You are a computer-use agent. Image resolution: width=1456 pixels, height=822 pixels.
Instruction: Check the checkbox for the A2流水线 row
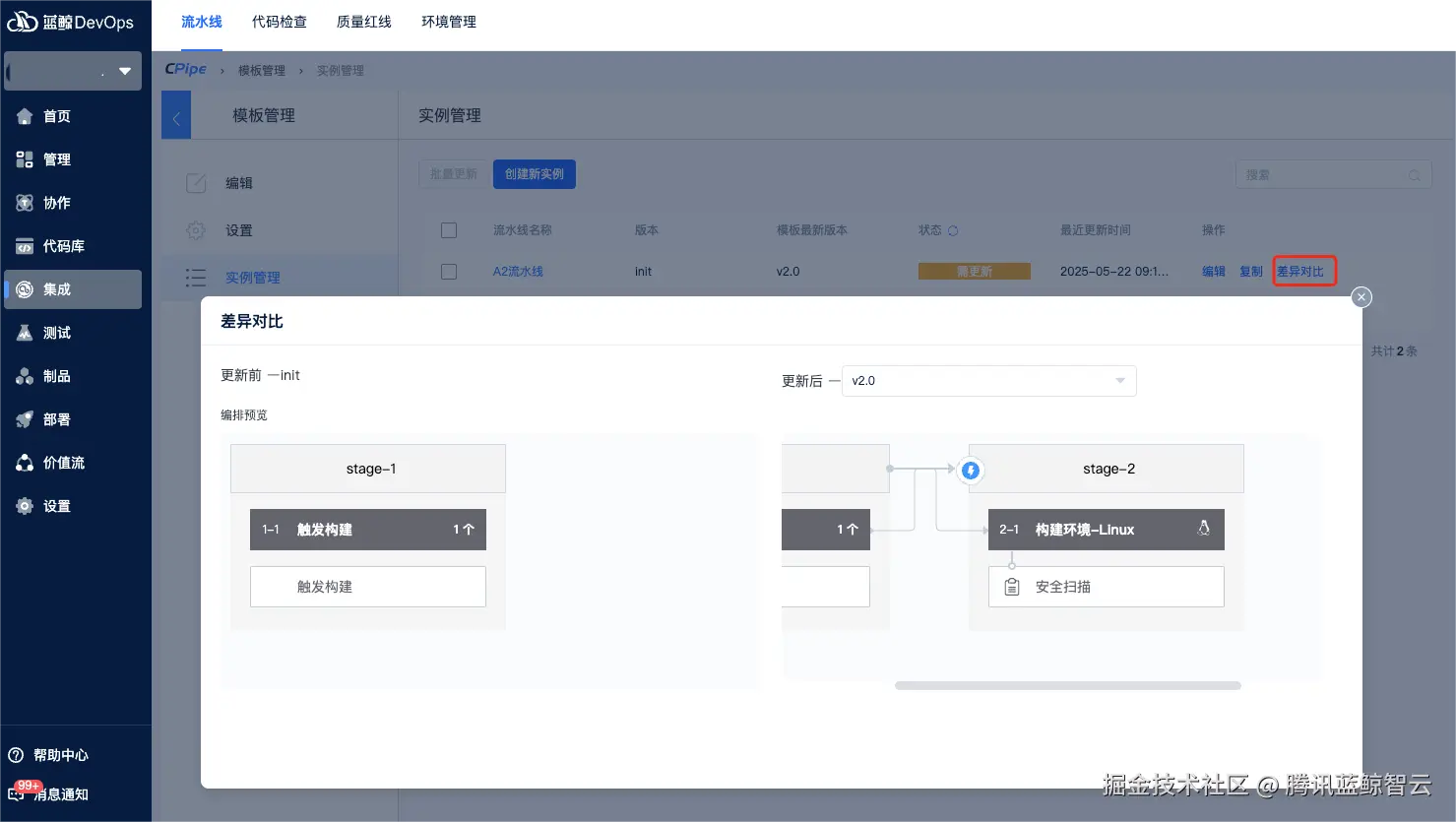448,271
